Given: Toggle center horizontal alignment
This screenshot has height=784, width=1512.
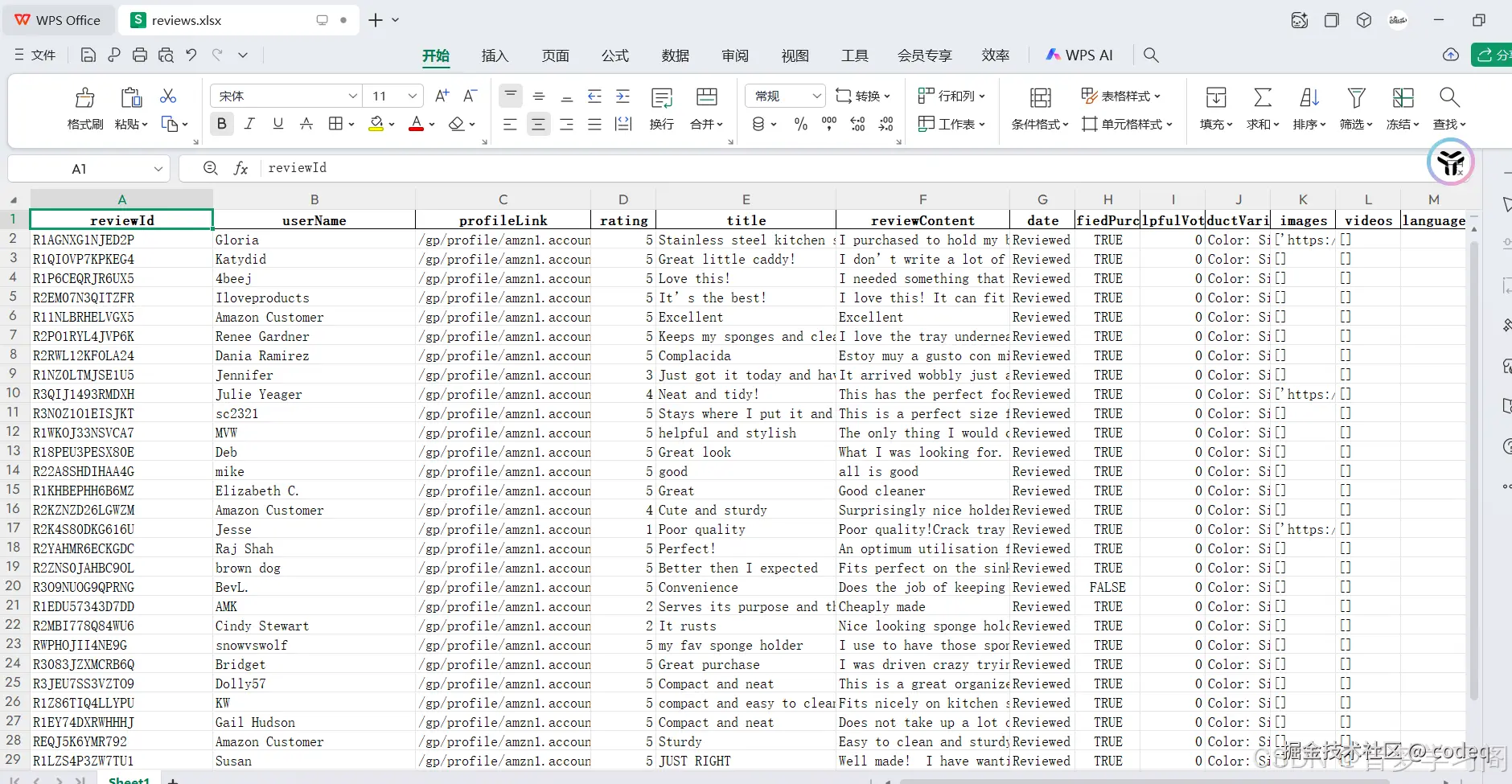Looking at the screenshot, I should (539, 124).
